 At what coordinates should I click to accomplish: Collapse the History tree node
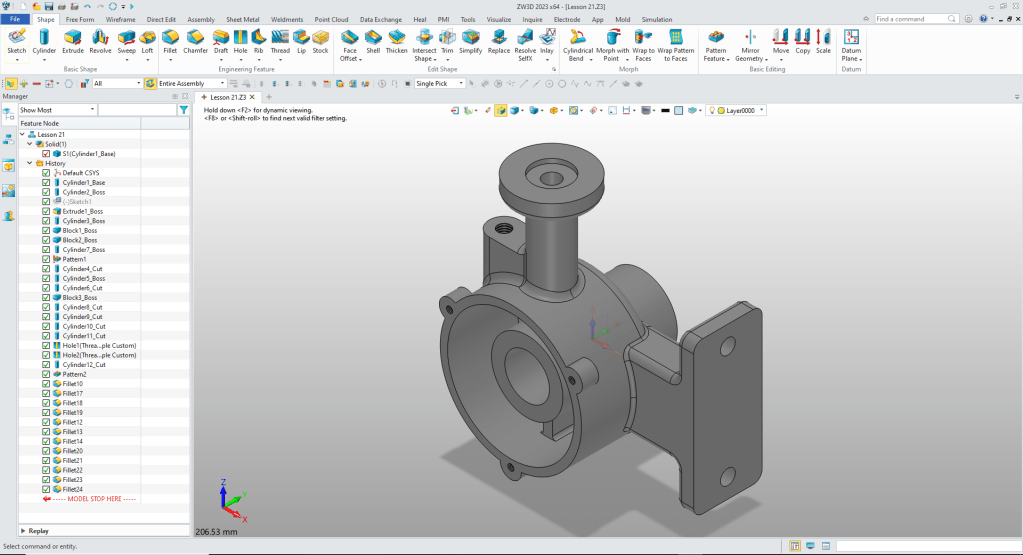pyautogui.click(x=29, y=163)
